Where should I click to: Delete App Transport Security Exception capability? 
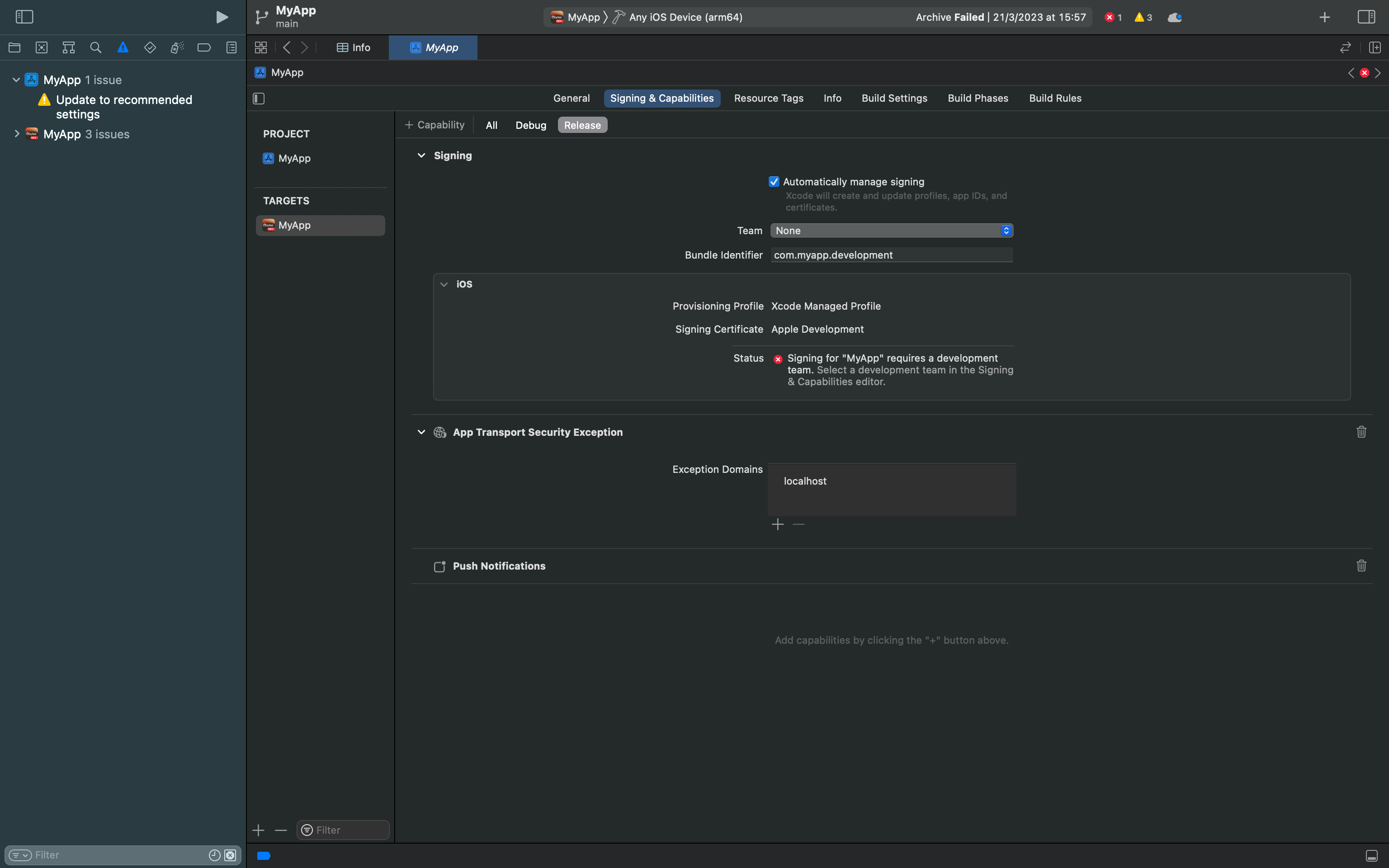click(x=1361, y=432)
